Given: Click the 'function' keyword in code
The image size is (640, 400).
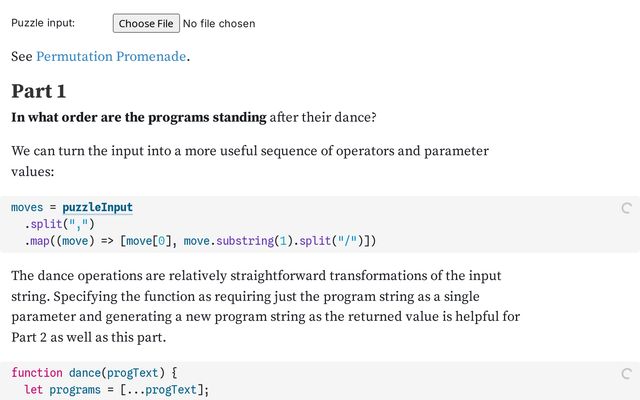Looking at the screenshot, I should 36,373.
